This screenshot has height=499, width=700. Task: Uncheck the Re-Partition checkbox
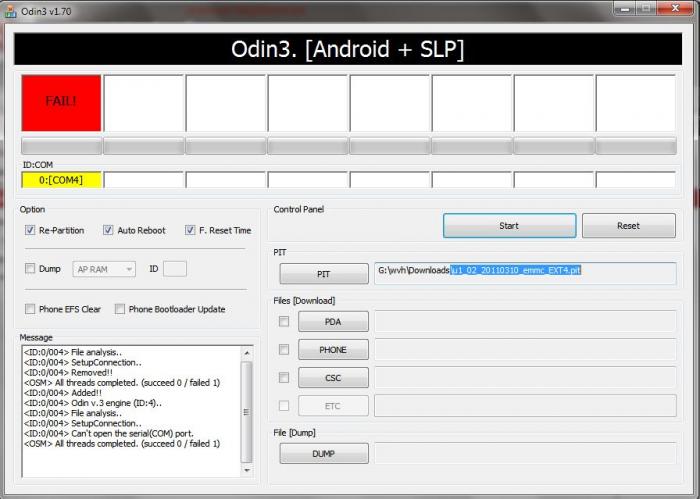coord(30,230)
